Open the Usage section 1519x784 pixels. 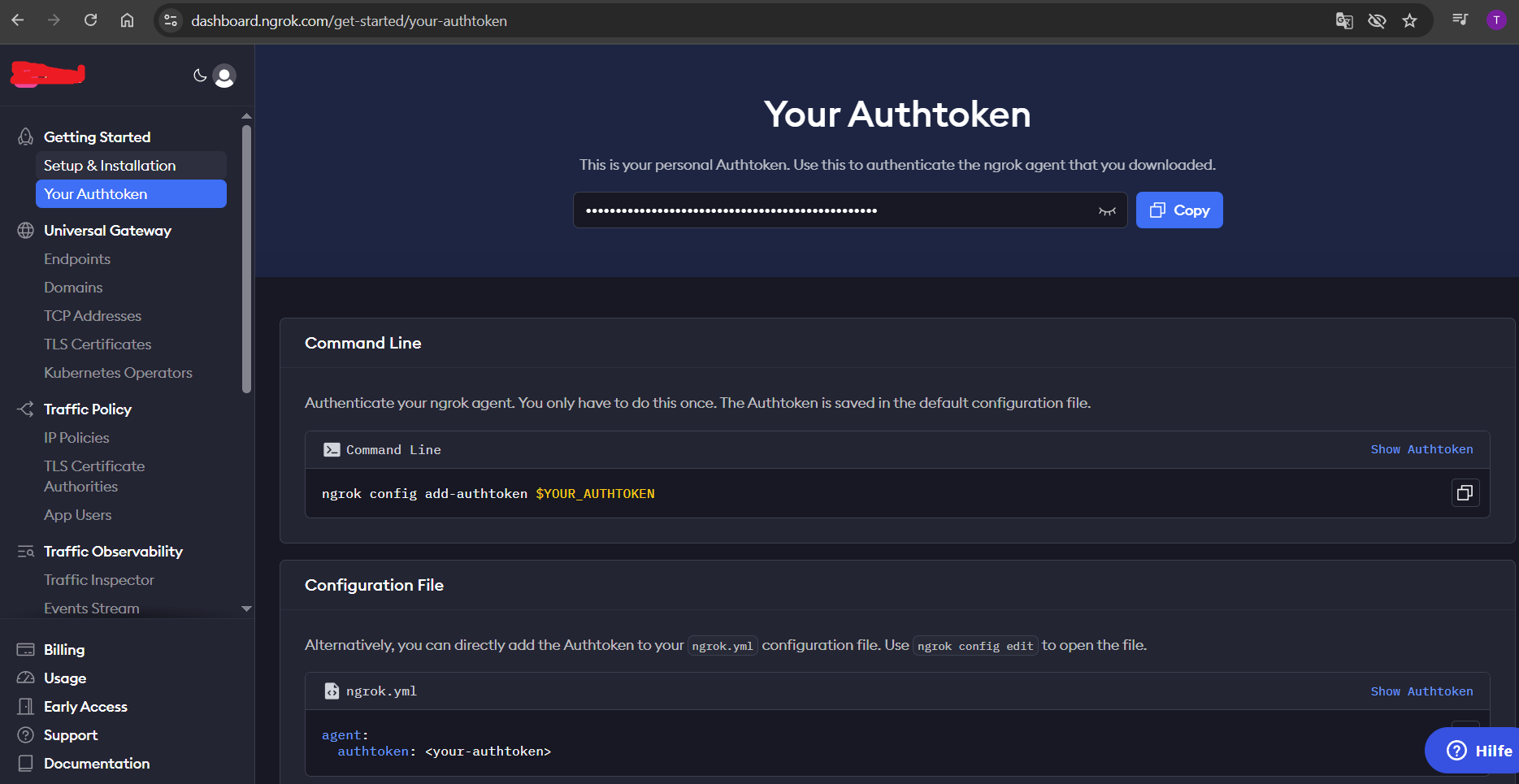[65, 678]
